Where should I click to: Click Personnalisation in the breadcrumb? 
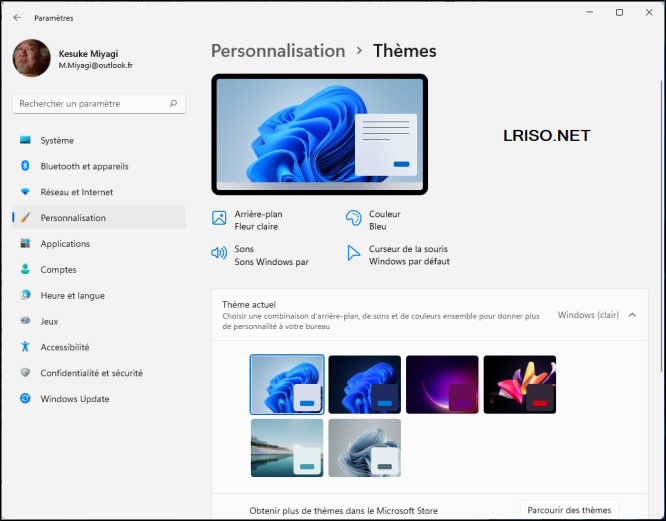pos(278,51)
